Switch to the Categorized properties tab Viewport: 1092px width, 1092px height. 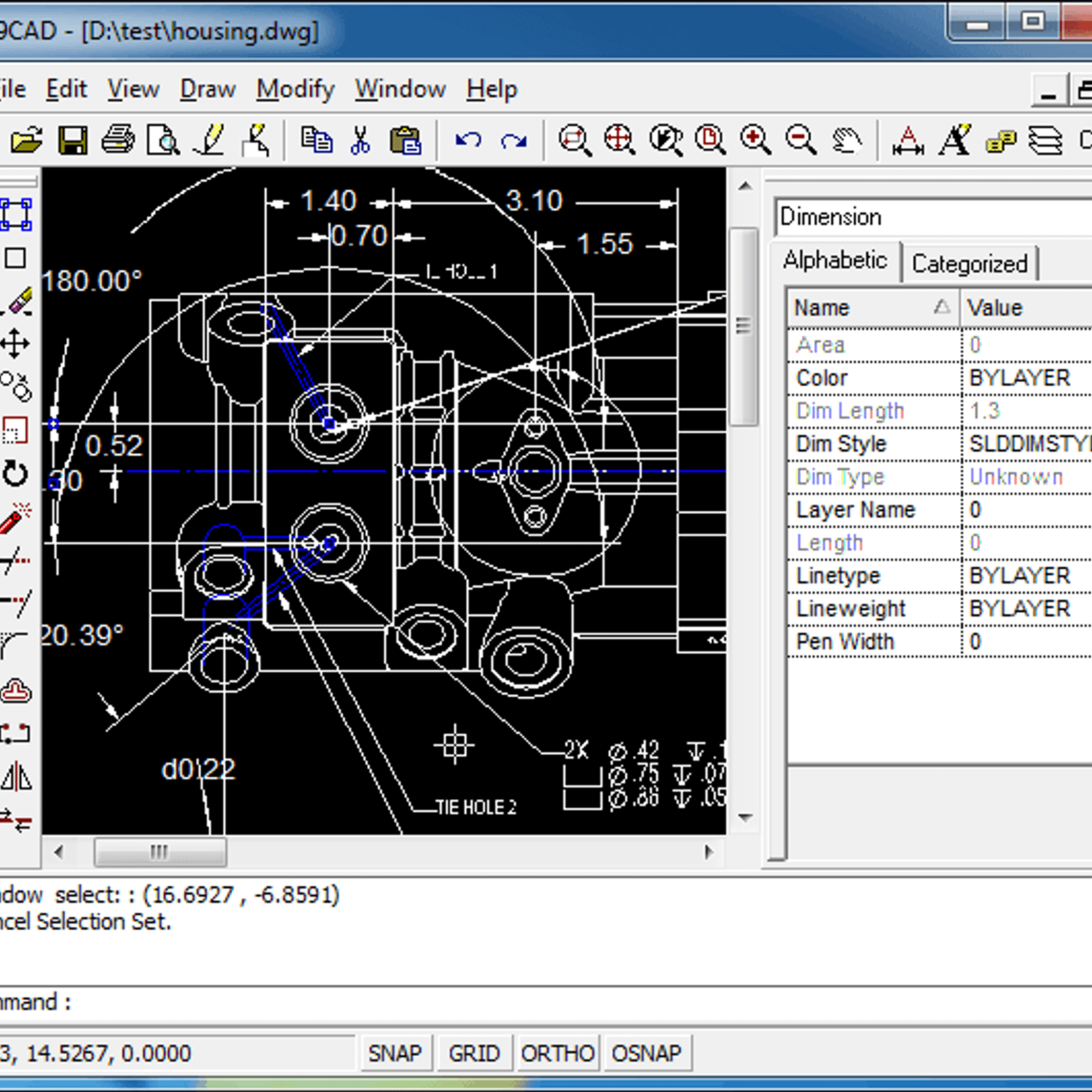click(970, 263)
